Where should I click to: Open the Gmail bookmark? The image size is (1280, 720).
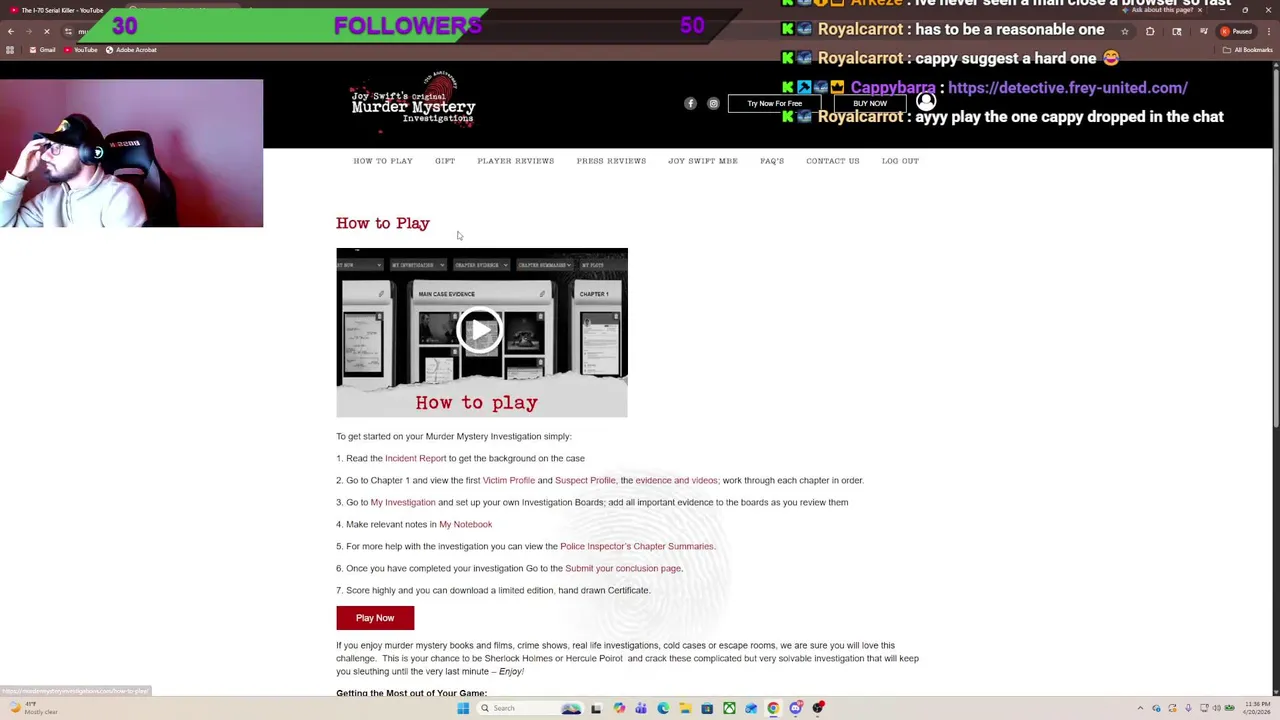pos(41,50)
